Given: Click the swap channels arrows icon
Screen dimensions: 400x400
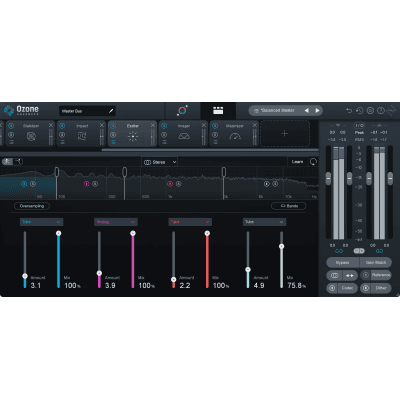Looking at the screenshot, I should (x=350, y=275).
